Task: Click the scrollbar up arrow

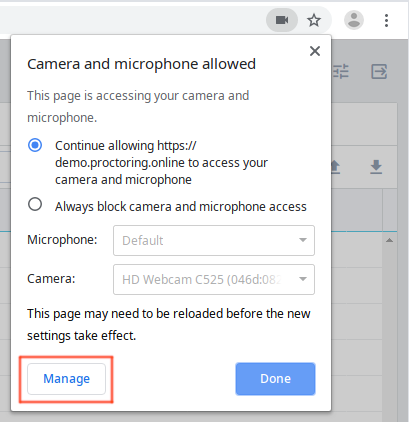Action: click(x=389, y=240)
